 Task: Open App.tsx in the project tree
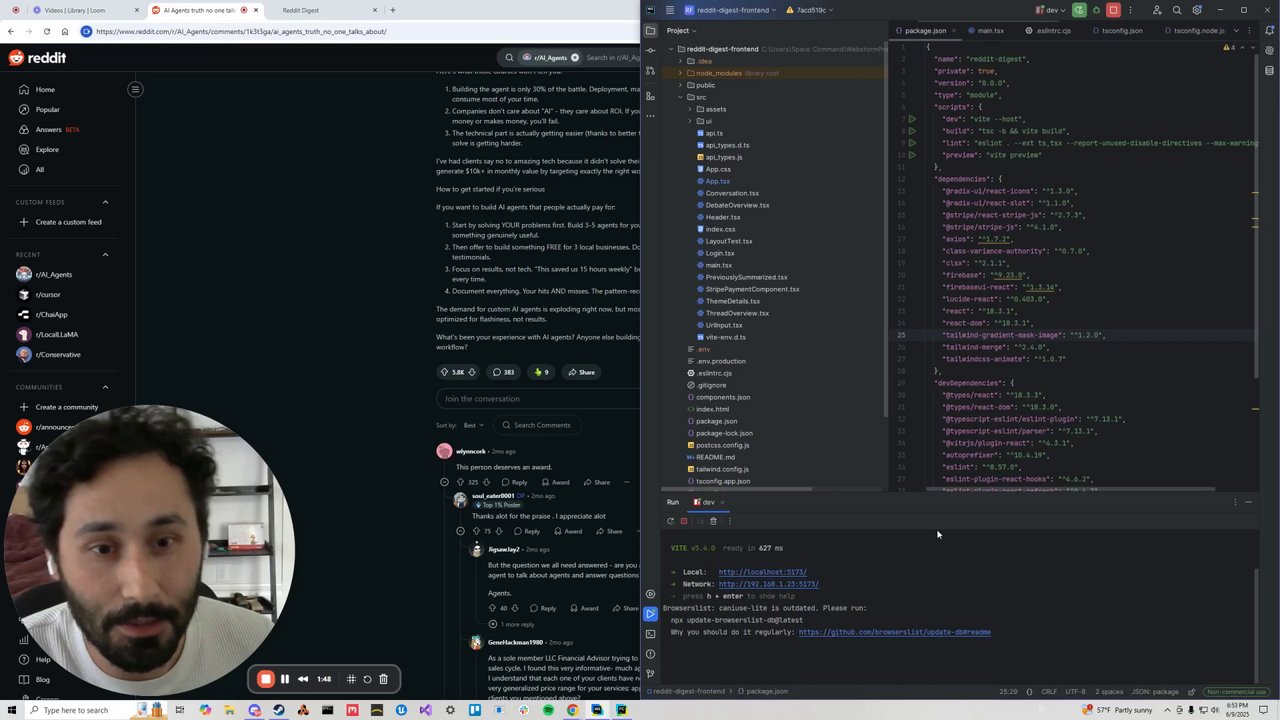(718, 181)
